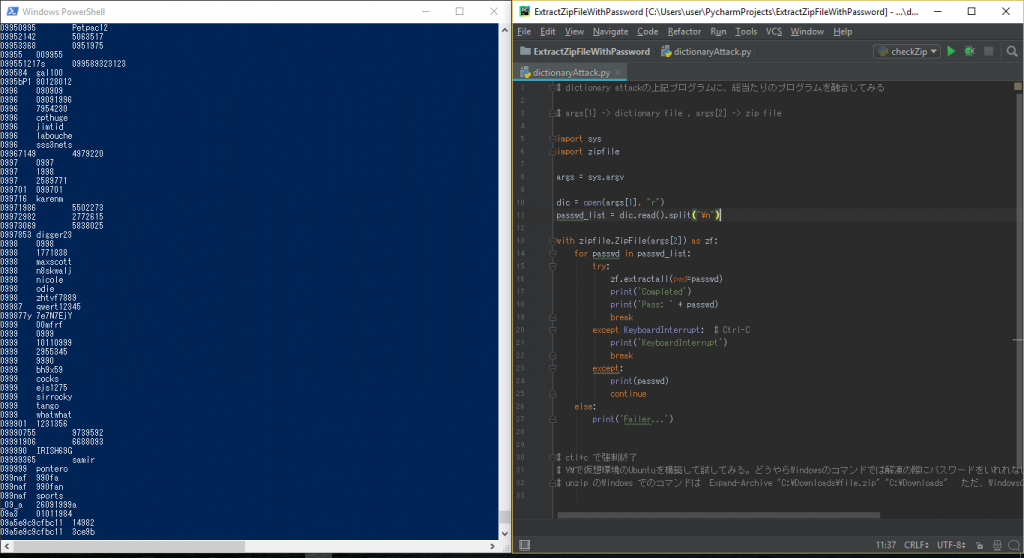Close the dictionaryAttack.py editor tab
The width and height of the screenshot is (1024, 558).
coord(619,73)
